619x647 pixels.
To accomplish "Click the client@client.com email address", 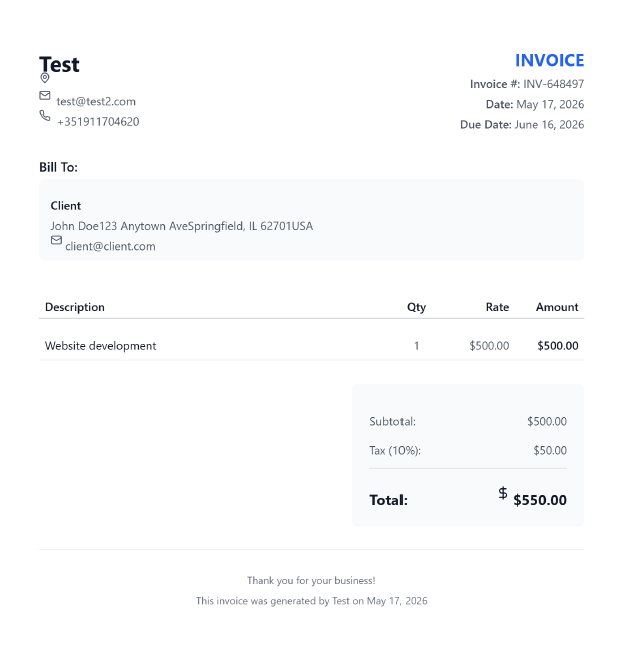I will pos(110,246).
